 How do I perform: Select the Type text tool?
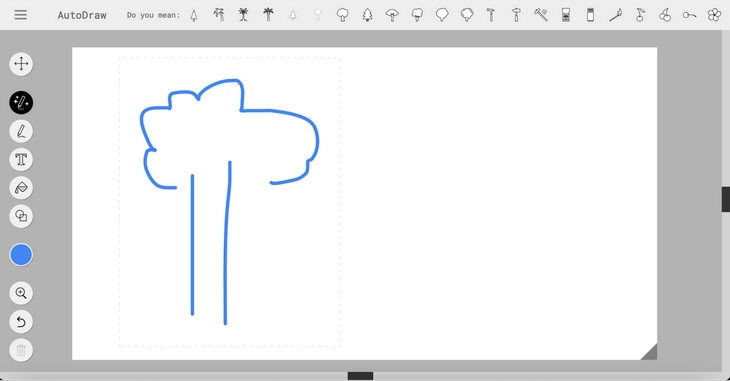(21, 160)
